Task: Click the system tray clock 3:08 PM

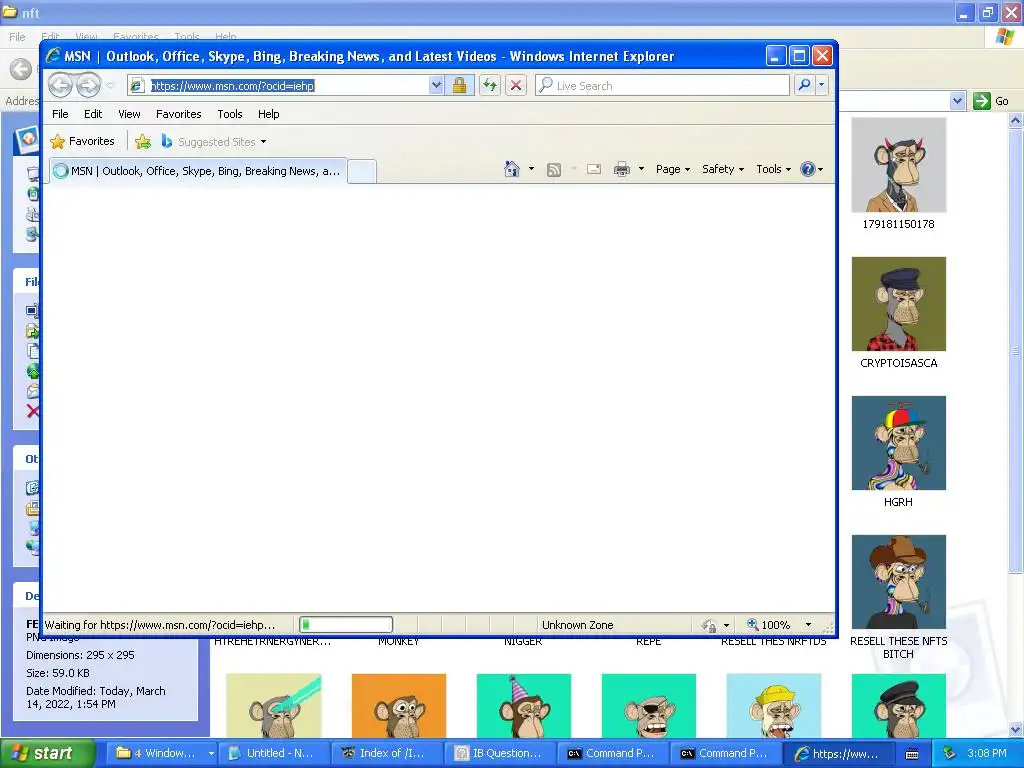Action: pyautogui.click(x=986, y=753)
